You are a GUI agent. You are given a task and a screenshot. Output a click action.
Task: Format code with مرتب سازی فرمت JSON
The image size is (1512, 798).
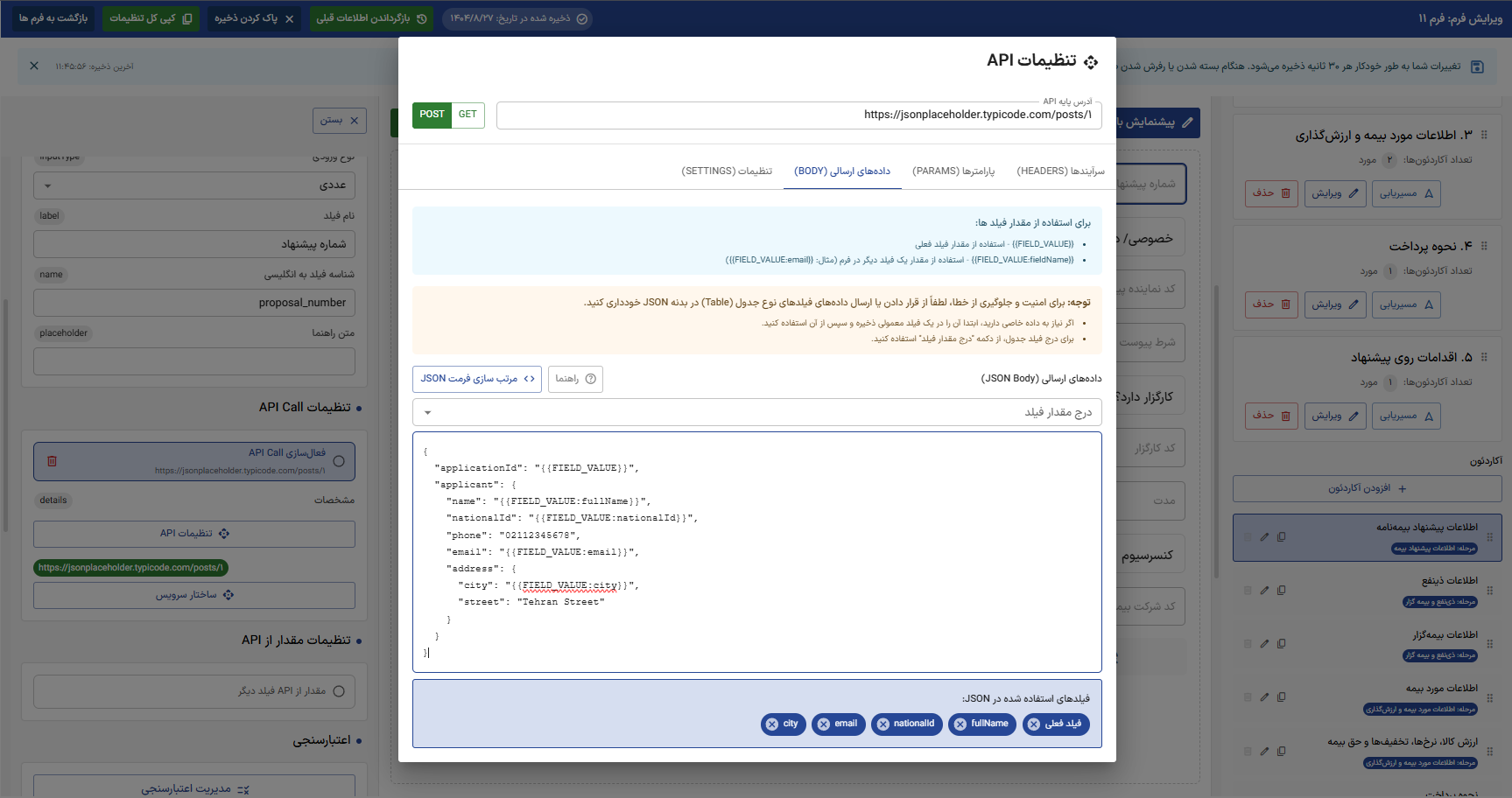(x=477, y=379)
